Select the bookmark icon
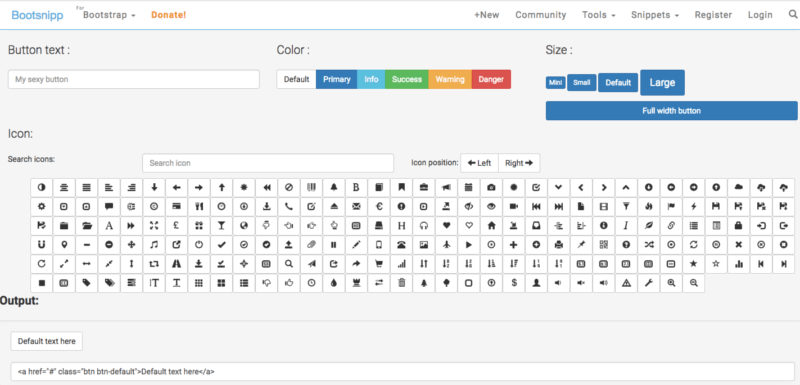This screenshot has height=385, width=800. pyautogui.click(x=401, y=188)
